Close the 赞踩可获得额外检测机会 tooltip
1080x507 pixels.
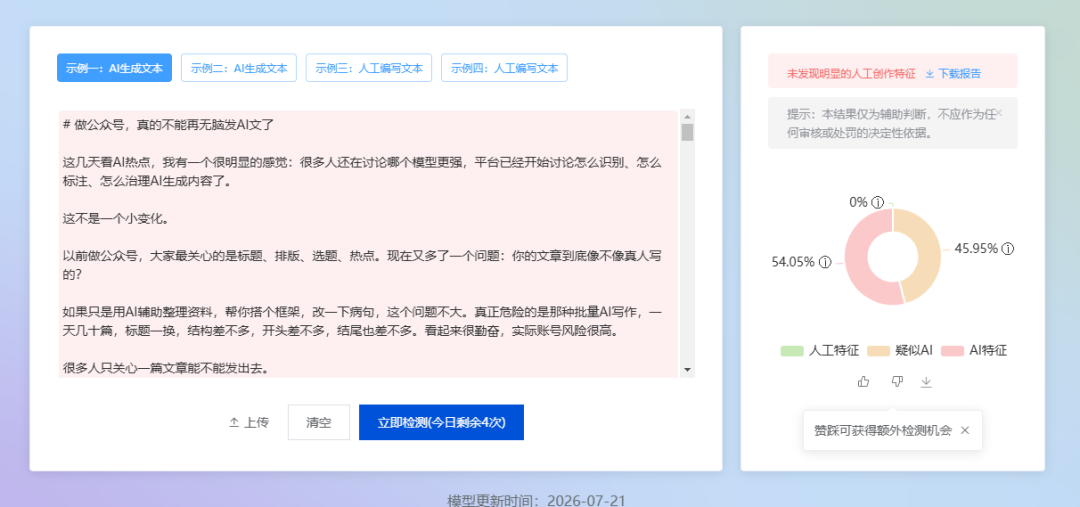click(965, 431)
